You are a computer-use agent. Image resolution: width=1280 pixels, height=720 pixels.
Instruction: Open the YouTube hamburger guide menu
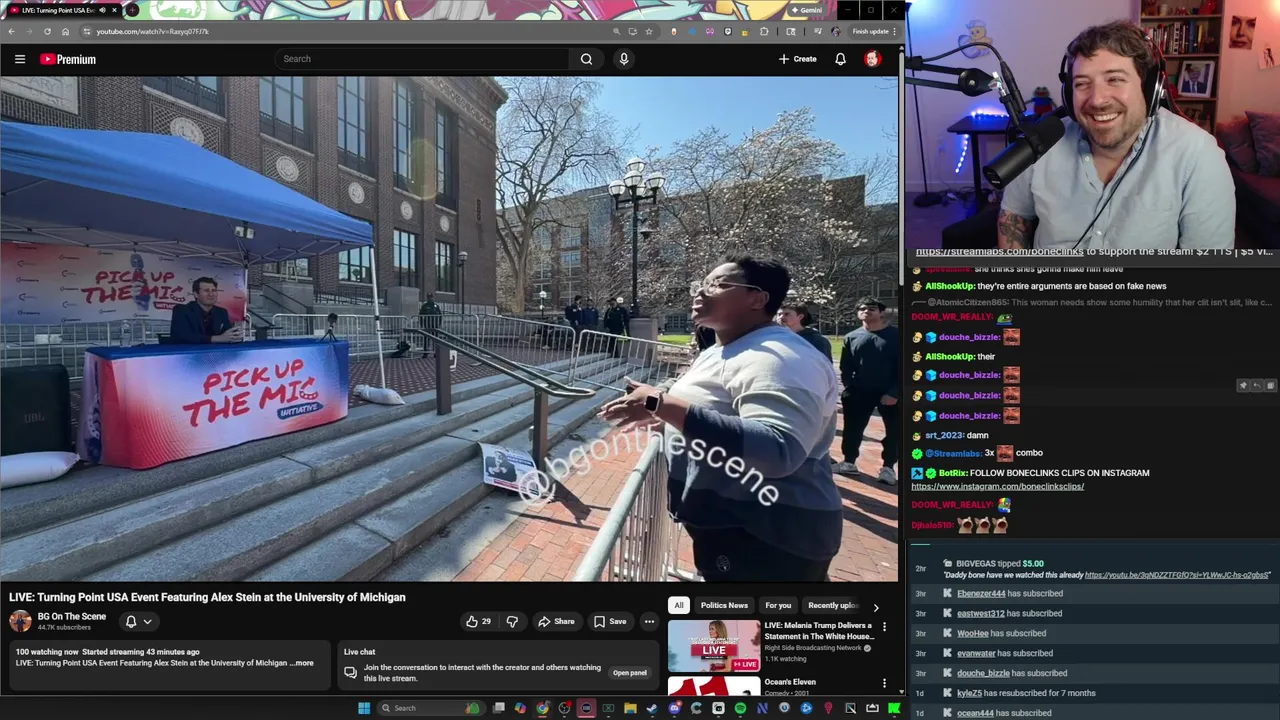tap(19, 59)
